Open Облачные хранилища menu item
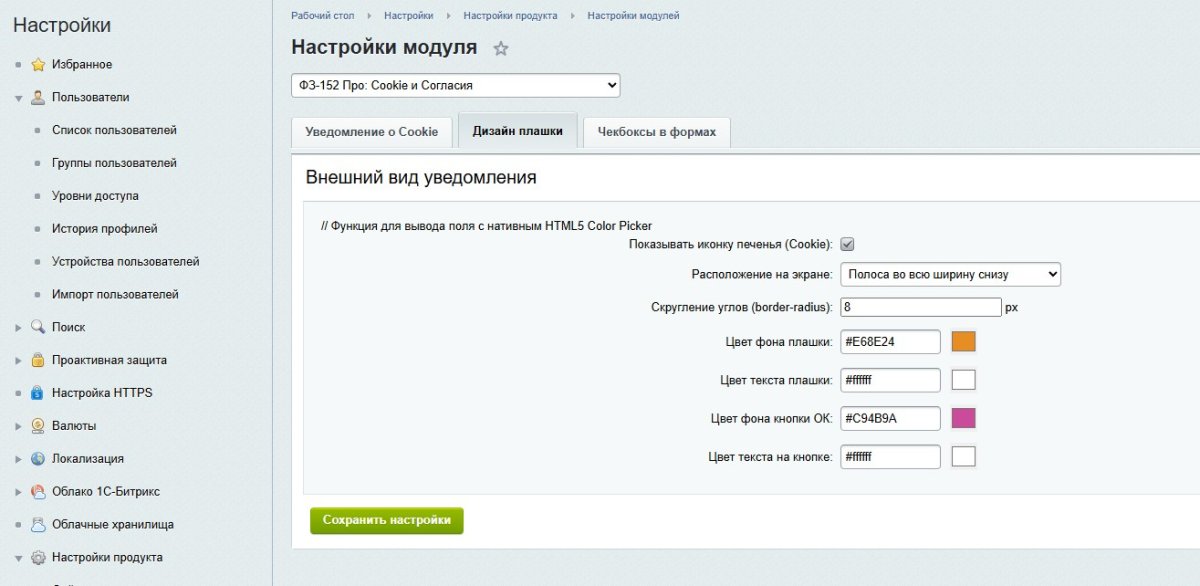1200x586 pixels. (113, 524)
